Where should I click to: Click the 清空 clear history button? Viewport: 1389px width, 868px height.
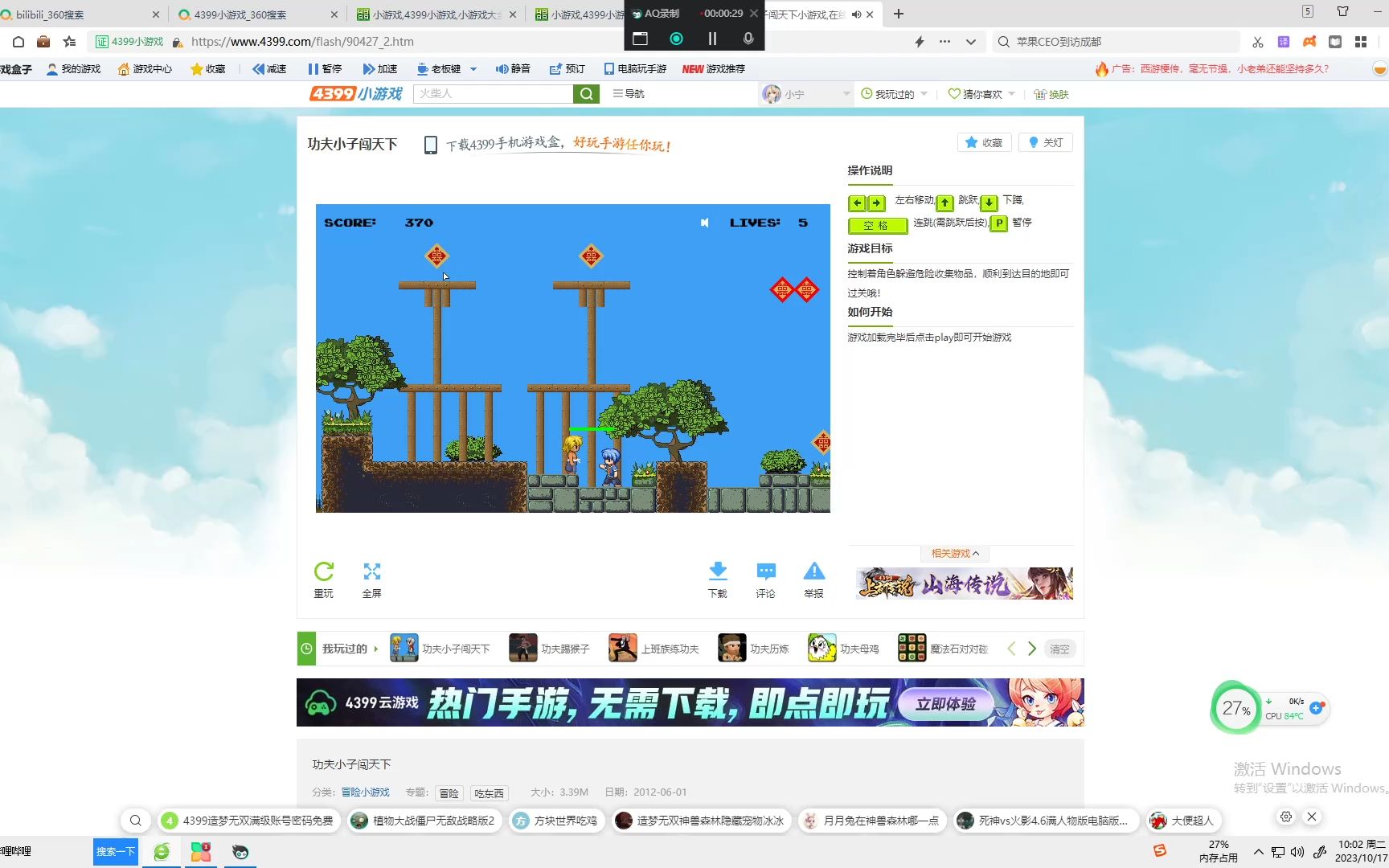click(1059, 649)
